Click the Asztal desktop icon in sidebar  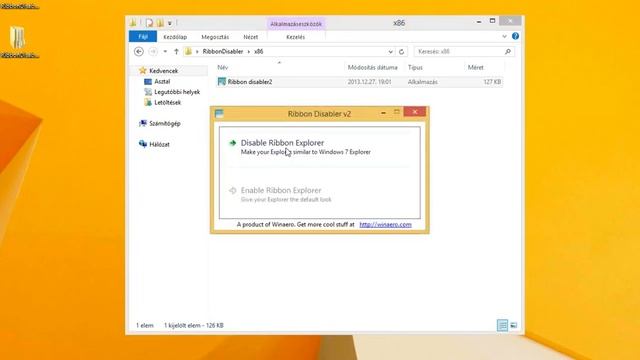point(148,82)
